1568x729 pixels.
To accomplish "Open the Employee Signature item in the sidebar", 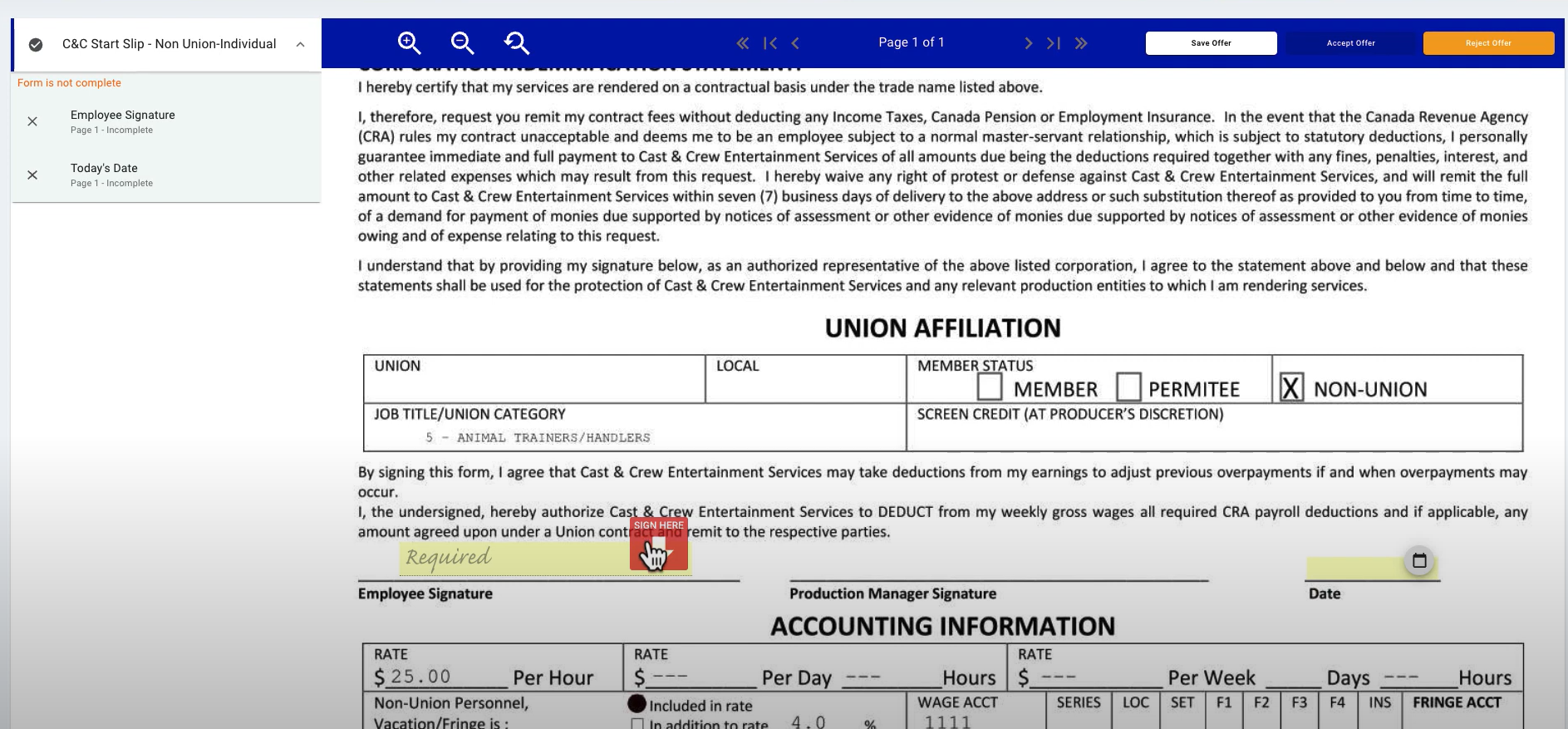I will (166, 121).
